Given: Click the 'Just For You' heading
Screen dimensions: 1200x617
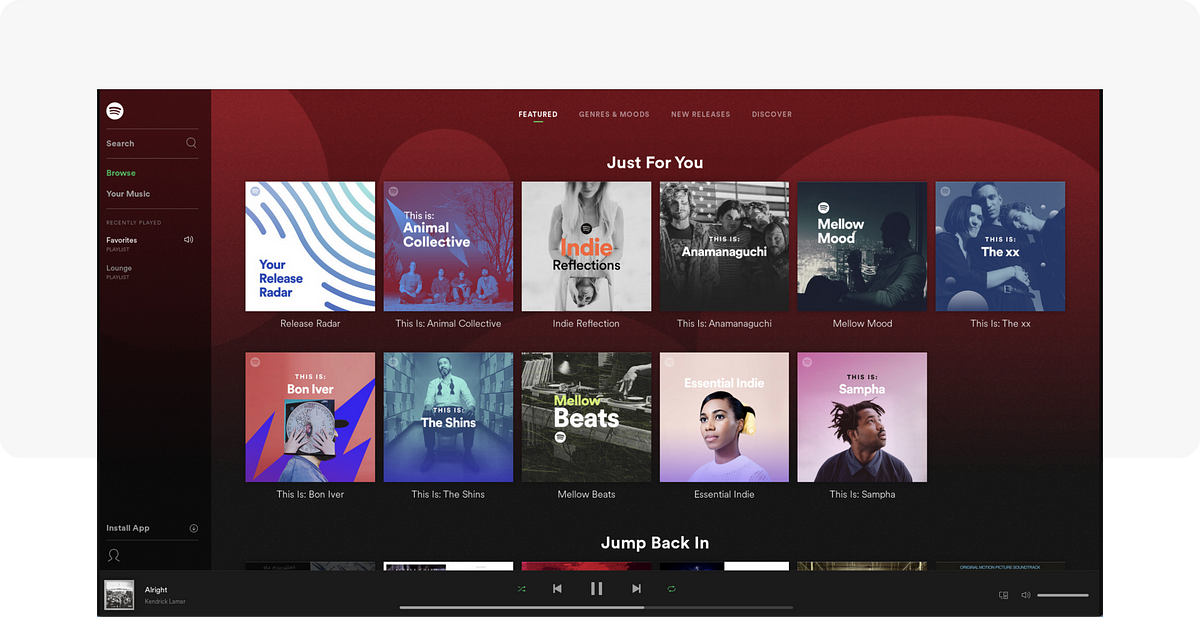Looking at the screenshot, I should point(655,162).
